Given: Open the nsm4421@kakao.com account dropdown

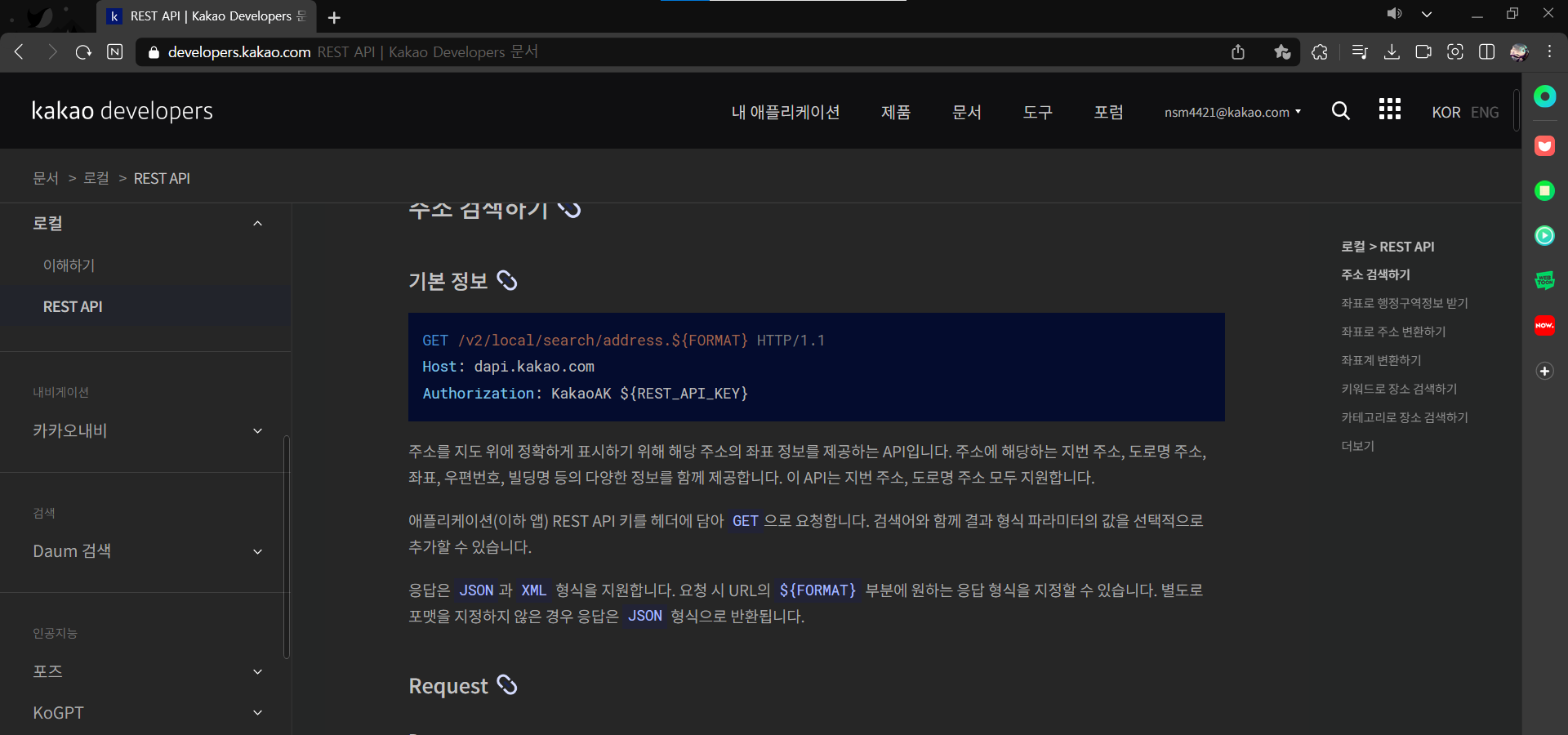Looking at the screenshot, I should [1232, 112].
